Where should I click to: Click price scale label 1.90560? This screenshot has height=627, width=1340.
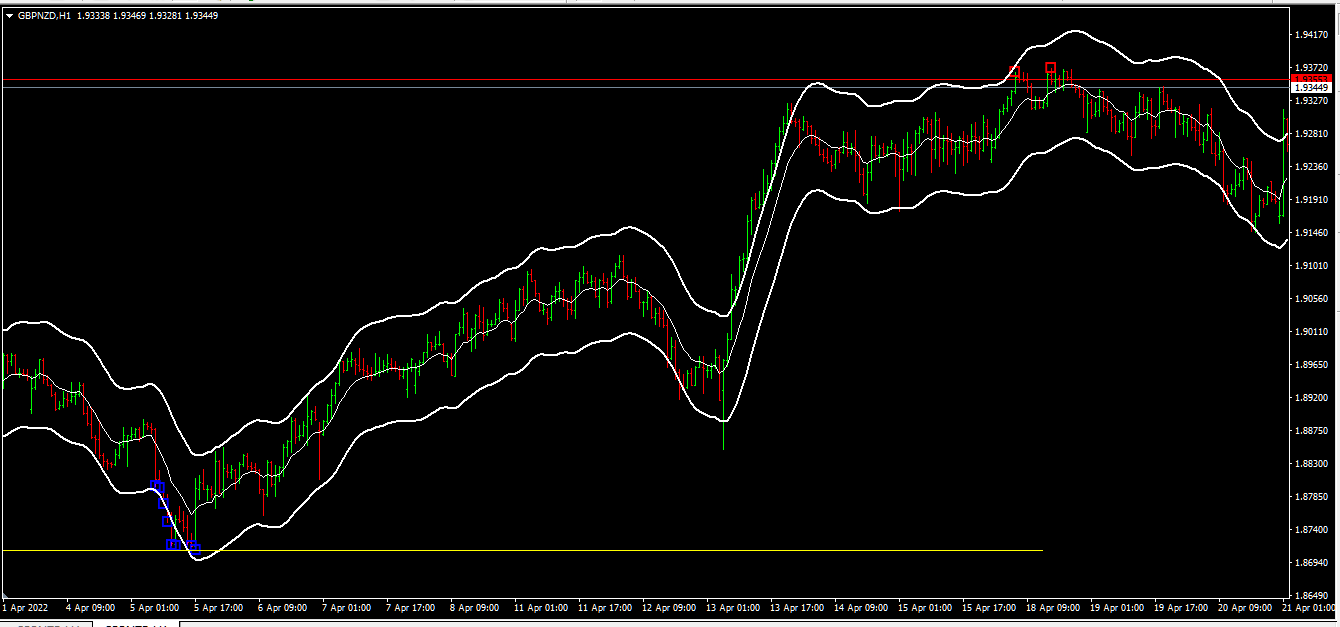[x=1311, y=299]
